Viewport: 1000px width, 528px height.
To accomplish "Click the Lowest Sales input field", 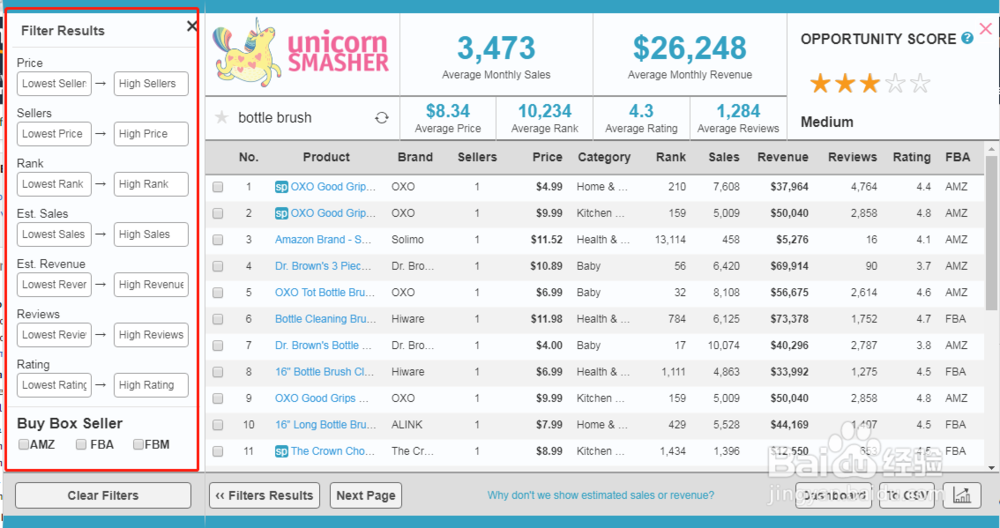I will [x=54, y=235].
